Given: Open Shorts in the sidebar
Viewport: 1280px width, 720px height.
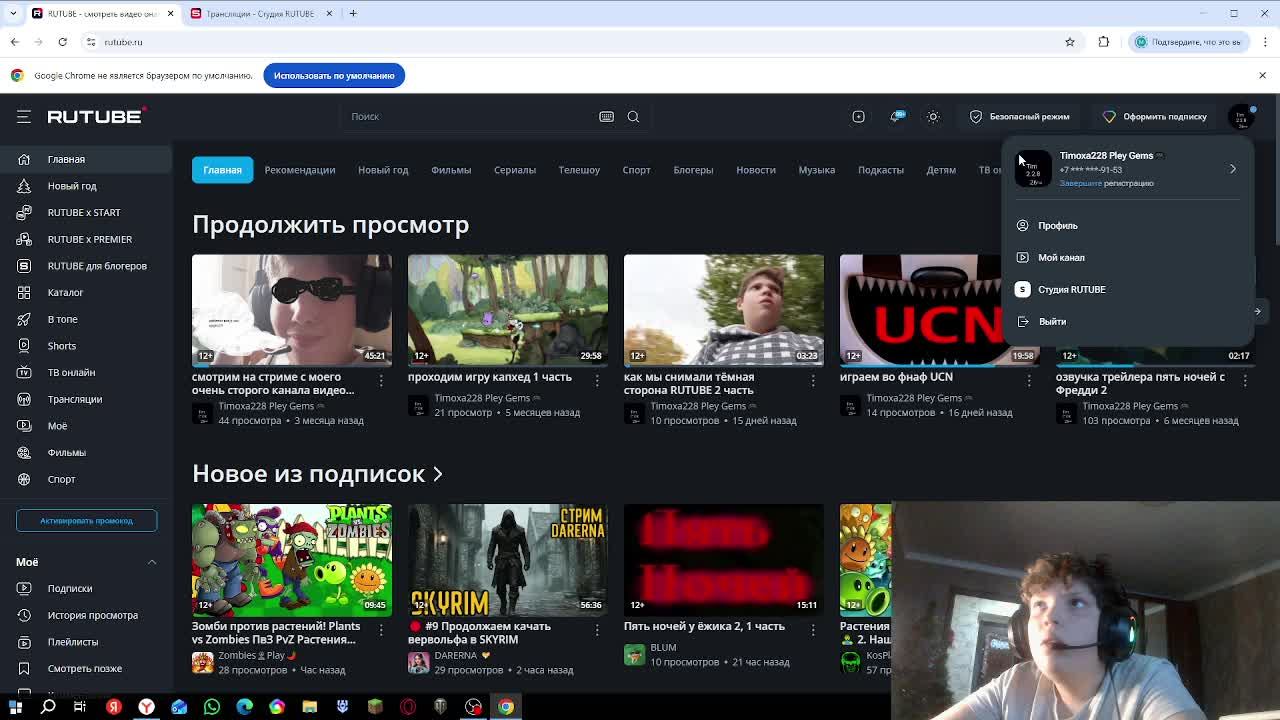Looking at the screenshot, I should (61, 346).
